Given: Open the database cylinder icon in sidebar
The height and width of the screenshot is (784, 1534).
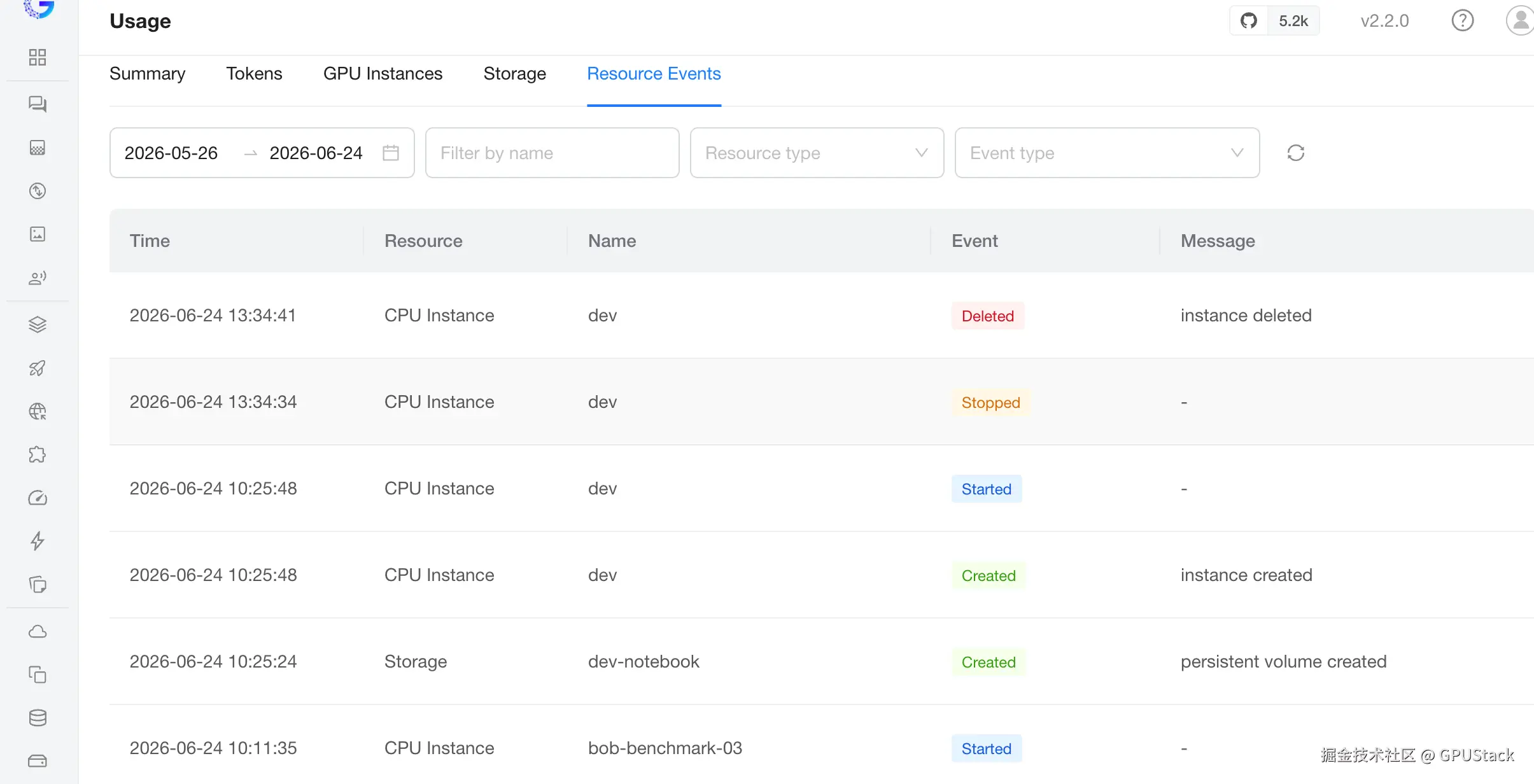Looking at the screenshot, I should 38,718.
